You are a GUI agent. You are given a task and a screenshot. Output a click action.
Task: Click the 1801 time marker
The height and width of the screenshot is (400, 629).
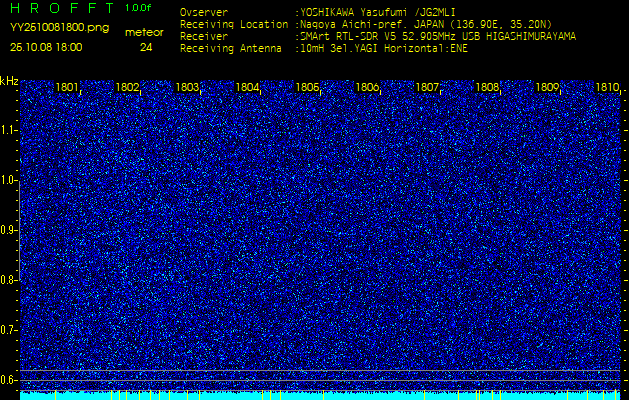click(67, 87)
